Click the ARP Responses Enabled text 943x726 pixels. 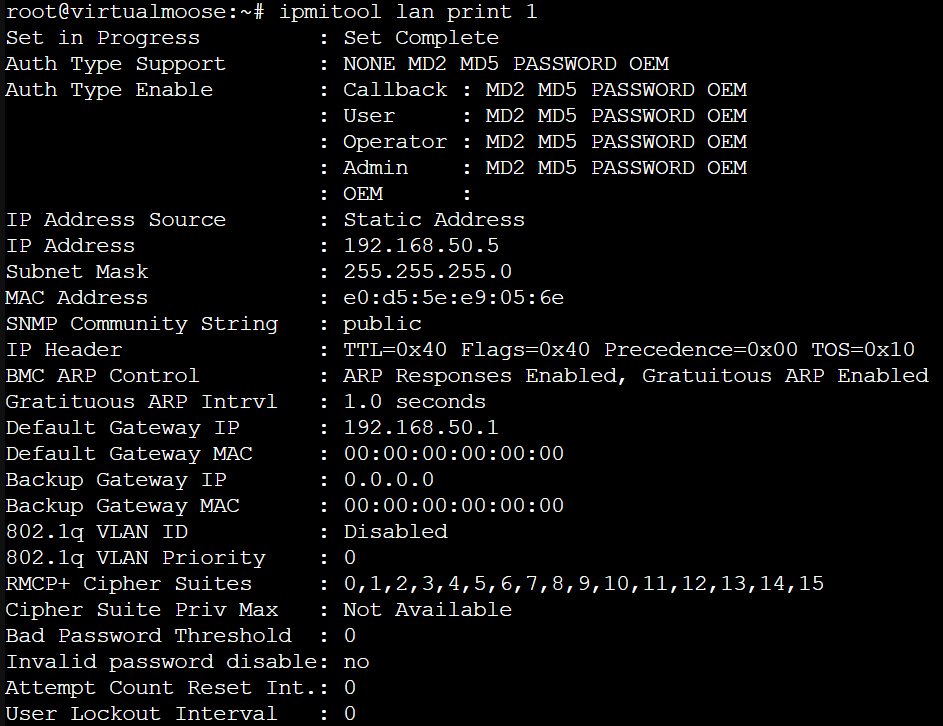tap(485, 376)
